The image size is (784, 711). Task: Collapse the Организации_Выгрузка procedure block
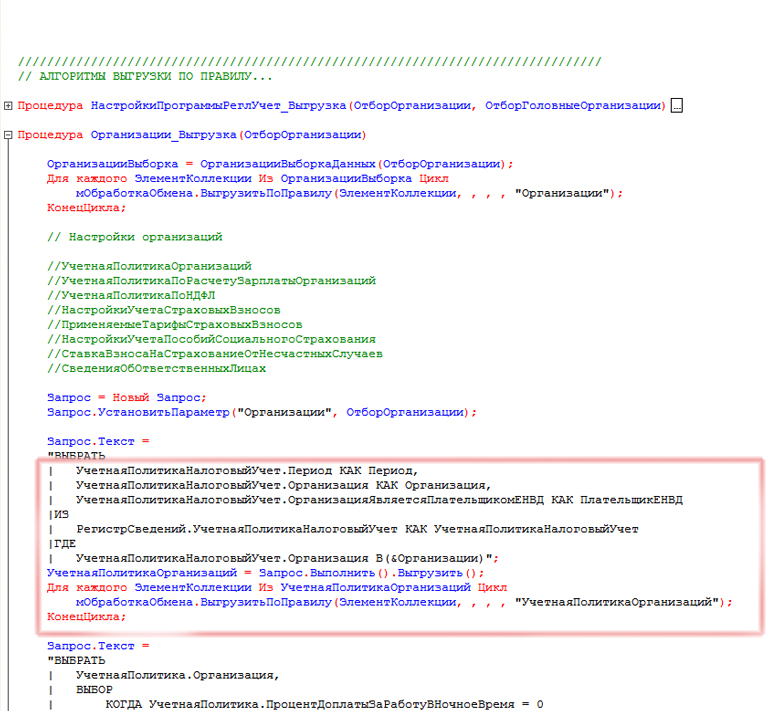click(9, 135)
